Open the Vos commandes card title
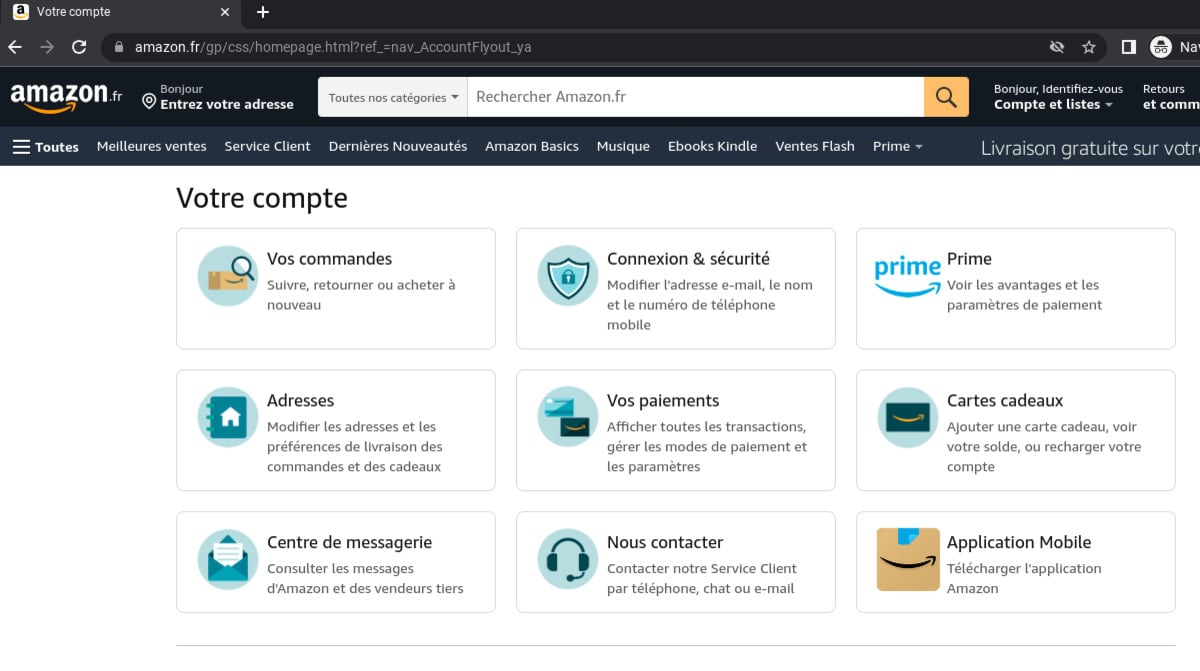 point(329,259)
